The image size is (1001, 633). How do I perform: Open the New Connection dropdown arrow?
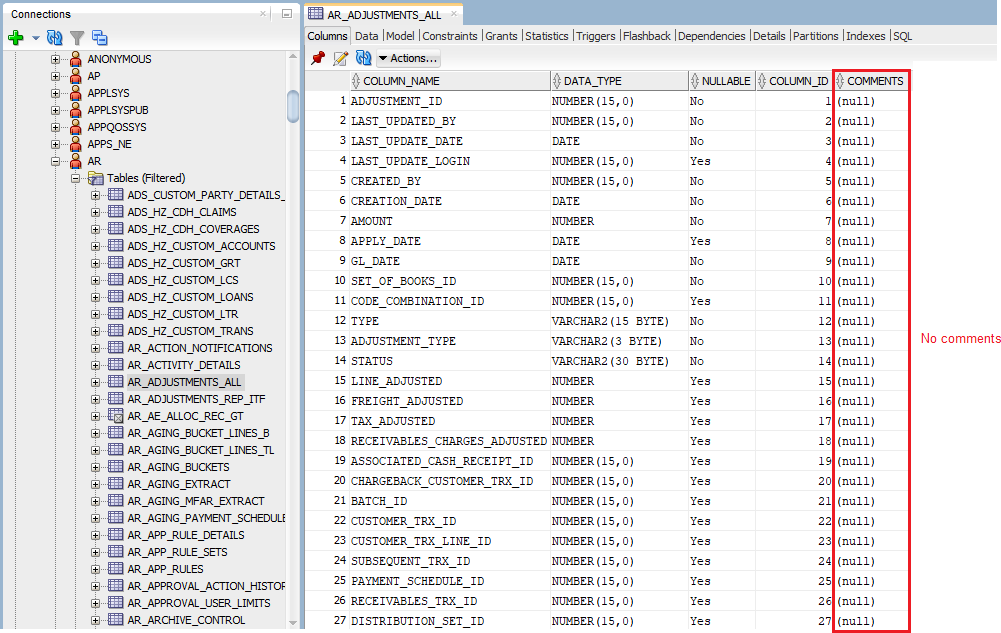(x=36, y=38)
